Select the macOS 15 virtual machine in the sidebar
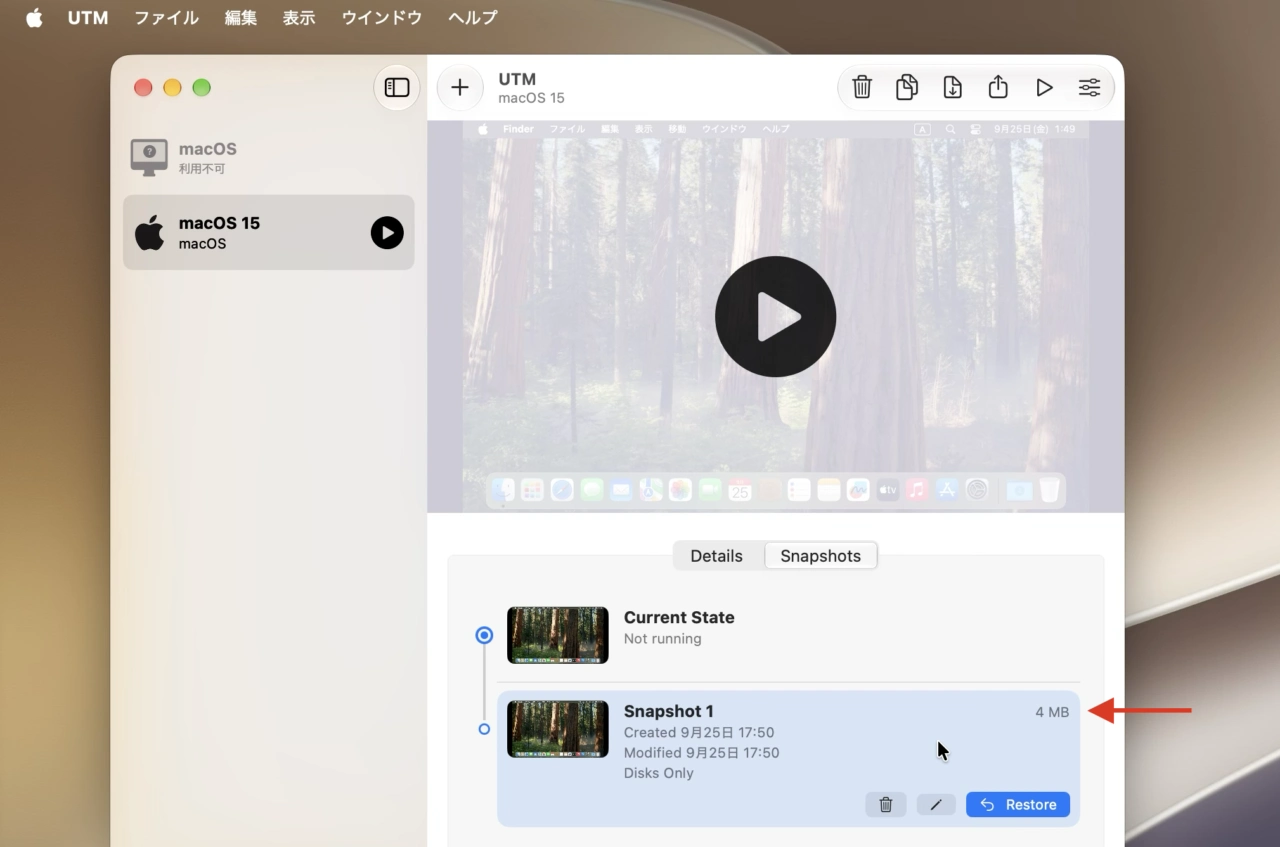1280x847 pixels. click(x=268, y=232)
